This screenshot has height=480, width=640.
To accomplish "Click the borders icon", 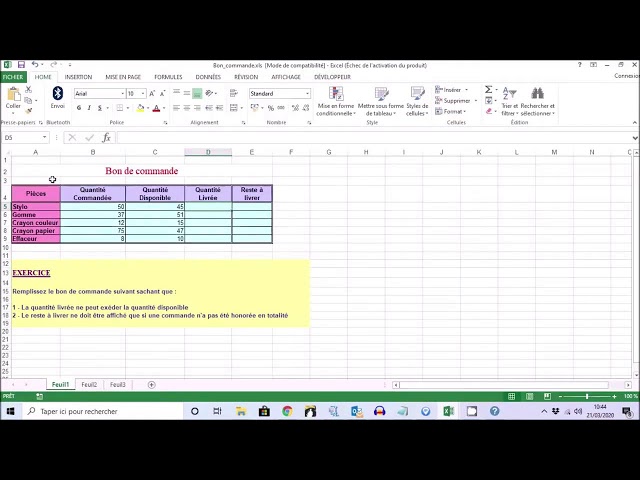I will (x=120, y=108).
